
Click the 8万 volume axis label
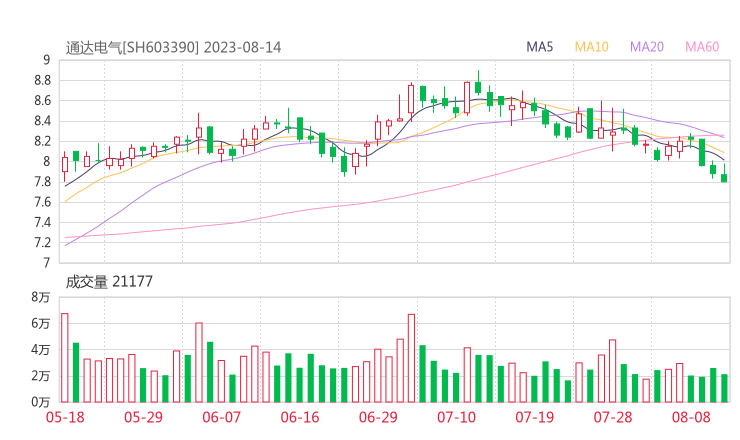coord(41,297)
